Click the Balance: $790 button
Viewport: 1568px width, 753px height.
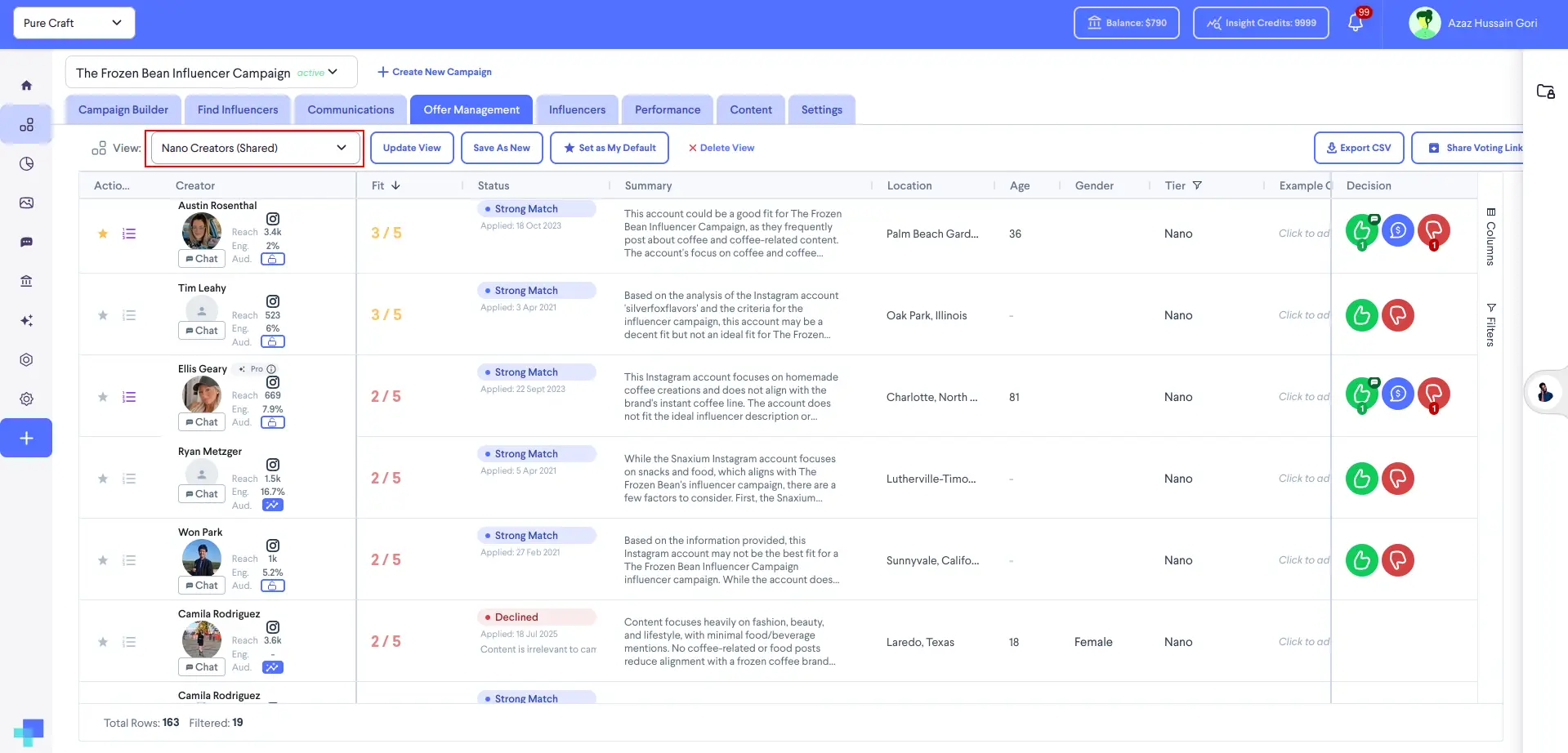1127,23
